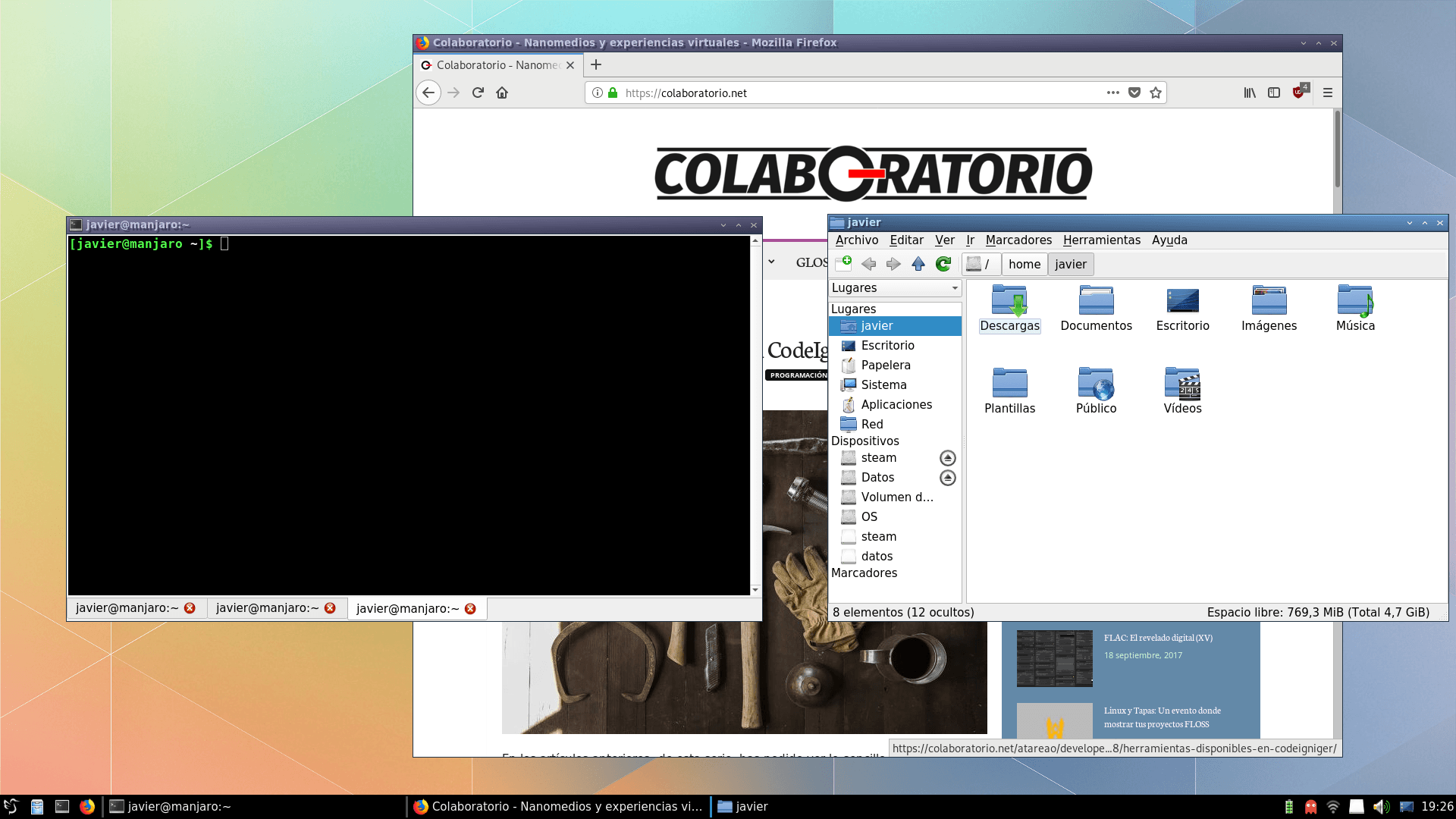This screenshot has height=819, width=1456.
Task: Launch Firefox from taskbar launcher icon
Action: click(87, 807)
